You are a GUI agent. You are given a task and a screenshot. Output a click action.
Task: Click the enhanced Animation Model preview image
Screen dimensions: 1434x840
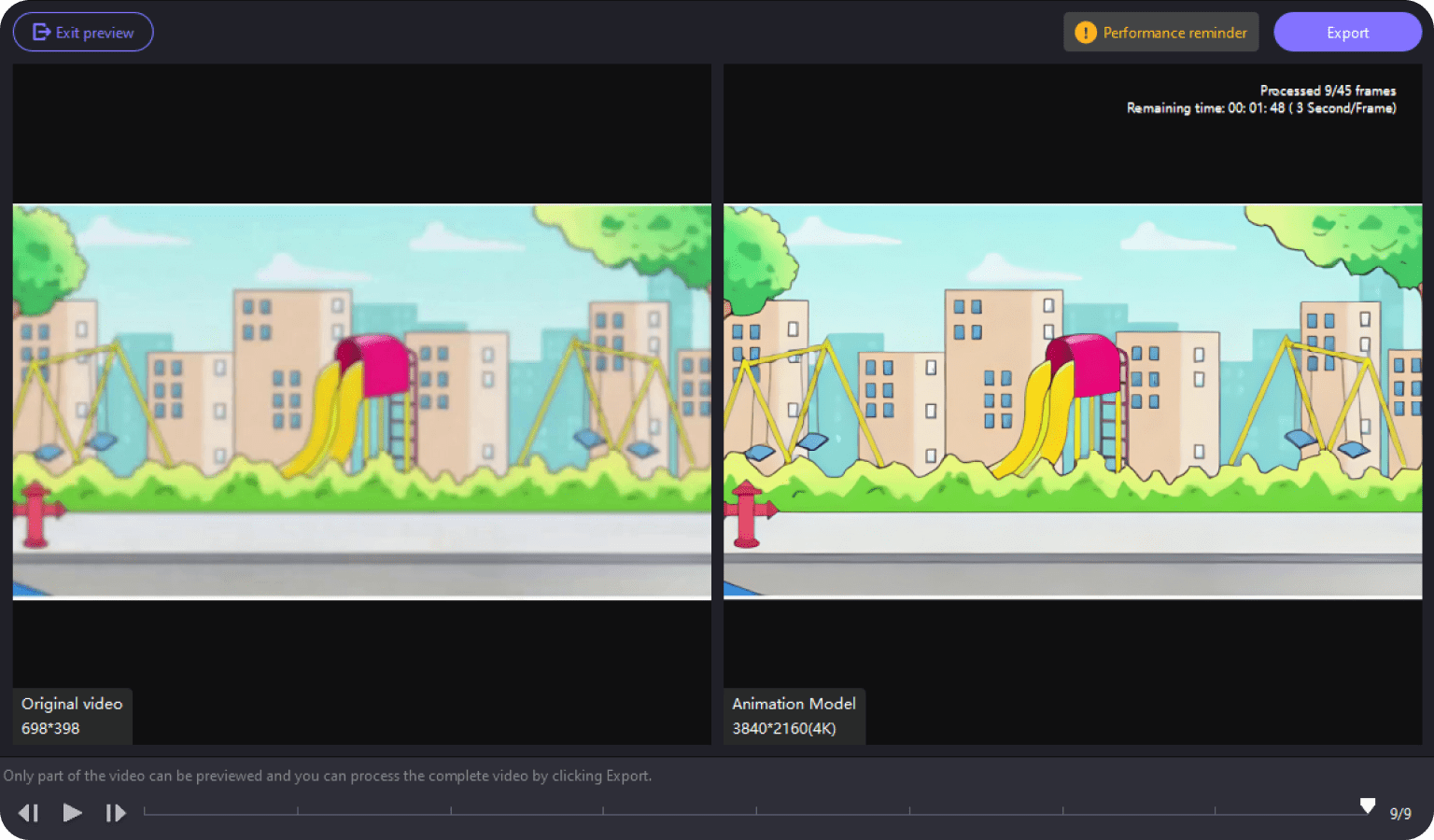pos(1072,401)
